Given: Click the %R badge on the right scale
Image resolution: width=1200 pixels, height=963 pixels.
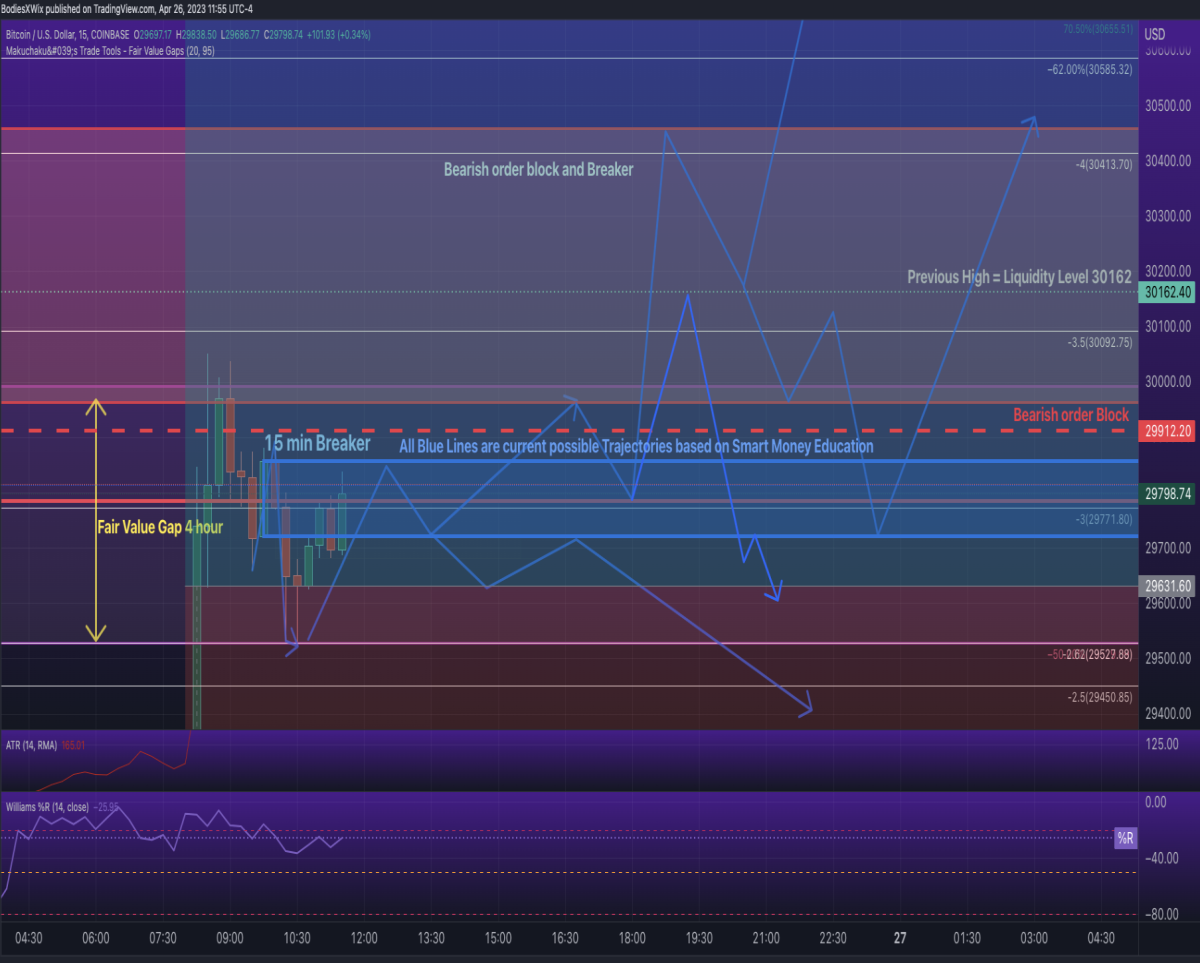Looking at the screenshot, I should (1126, 839).
